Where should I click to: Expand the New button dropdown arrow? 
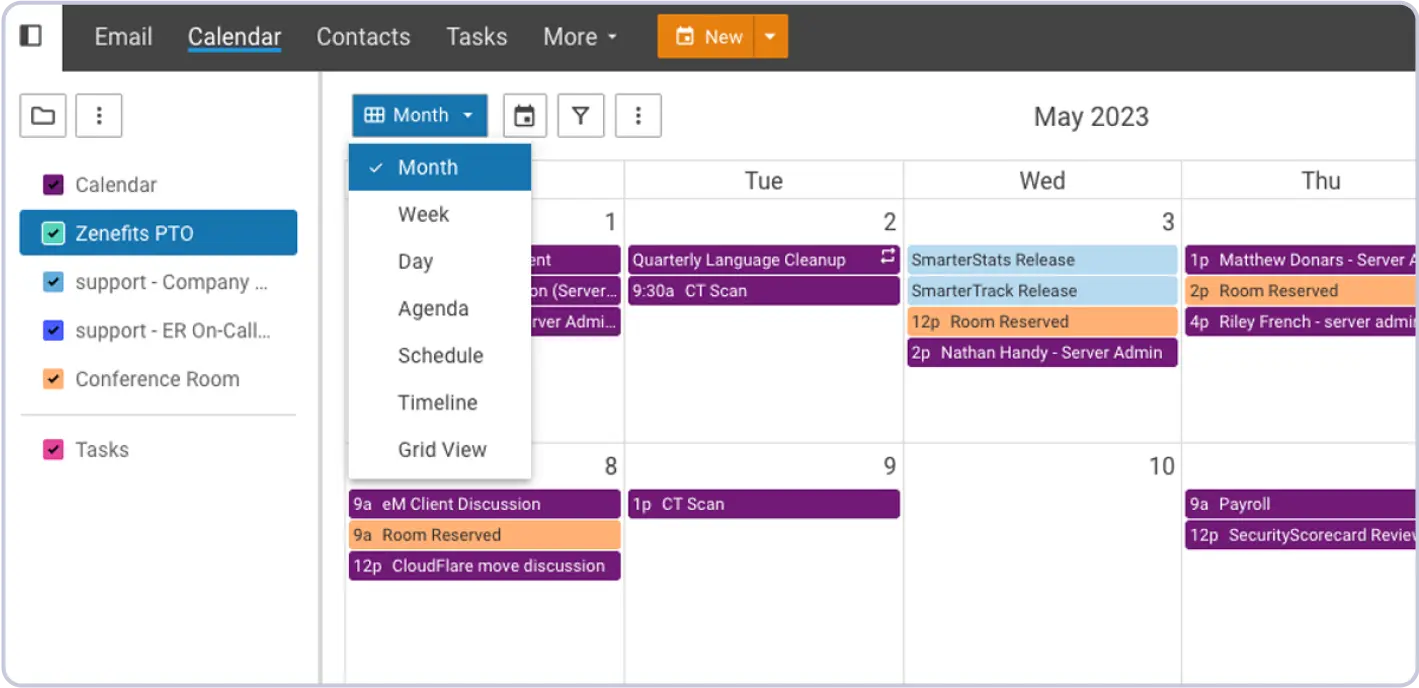[770, 37]
